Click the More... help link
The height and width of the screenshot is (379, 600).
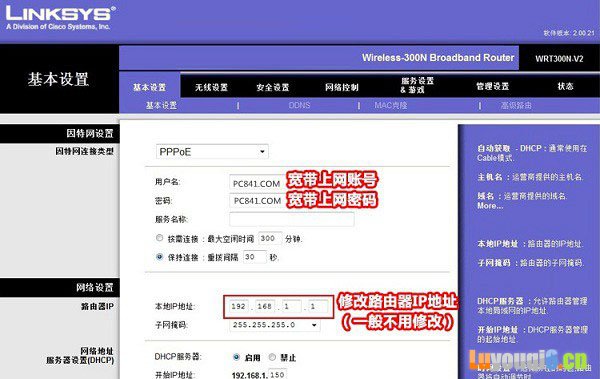pyautogui.click(x=490, y=206)
